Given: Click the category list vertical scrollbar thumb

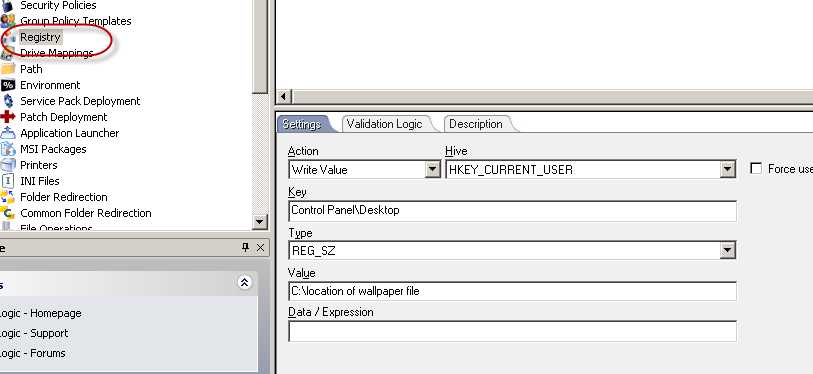Looking at the screenshot, I should 260,47.
